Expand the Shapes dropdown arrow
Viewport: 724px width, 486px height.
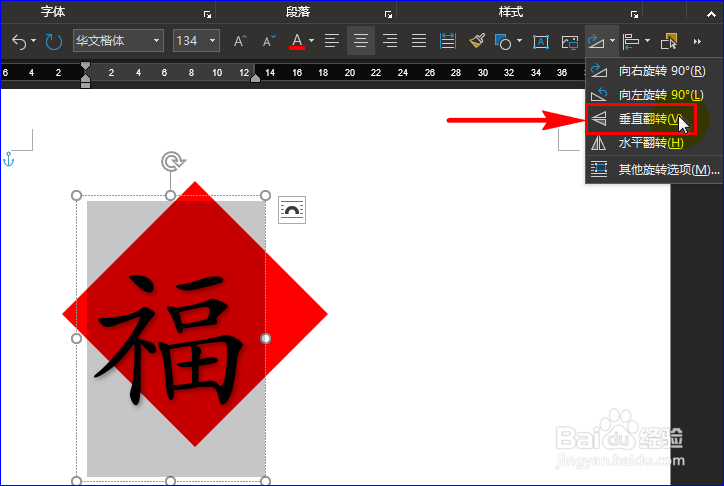click(519, 41)
